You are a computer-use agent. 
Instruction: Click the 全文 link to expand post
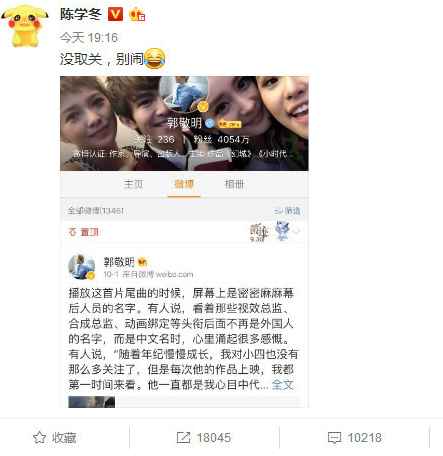click(282, 385)
